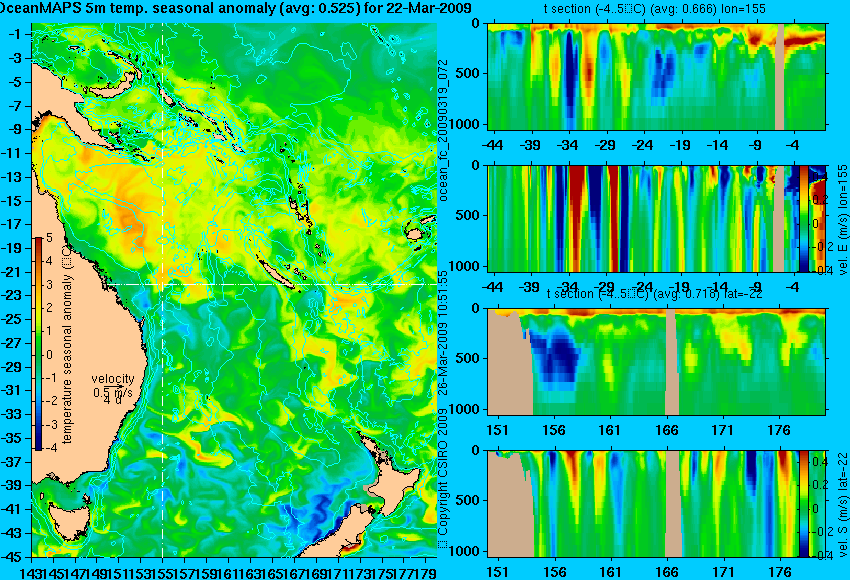Viewport: 850px width, 580px height.
Task: Click the '4 d' label under the velocity scale
Action: click(112, 400)
